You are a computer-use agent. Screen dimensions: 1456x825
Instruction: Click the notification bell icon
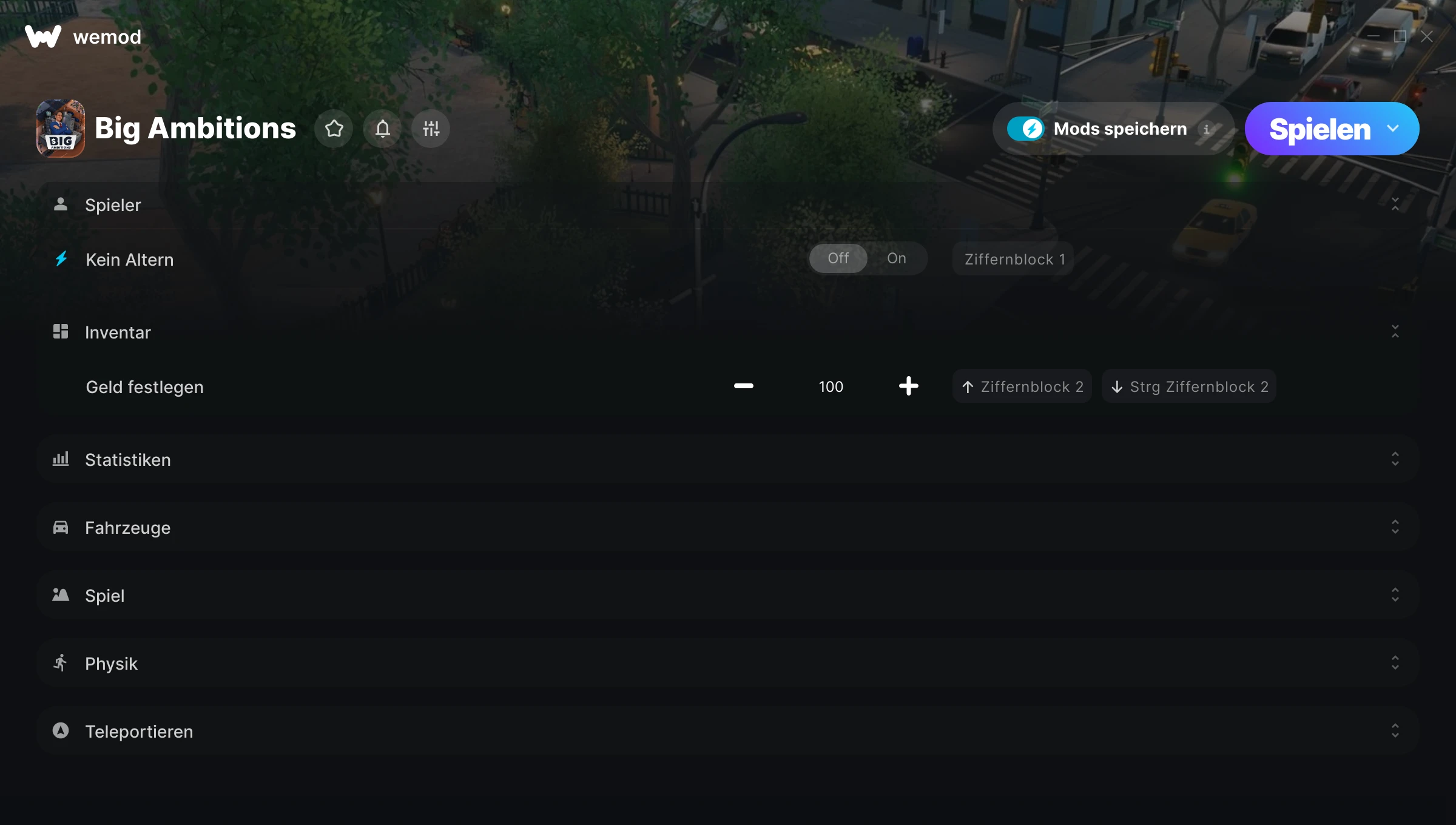click(382, 129)
